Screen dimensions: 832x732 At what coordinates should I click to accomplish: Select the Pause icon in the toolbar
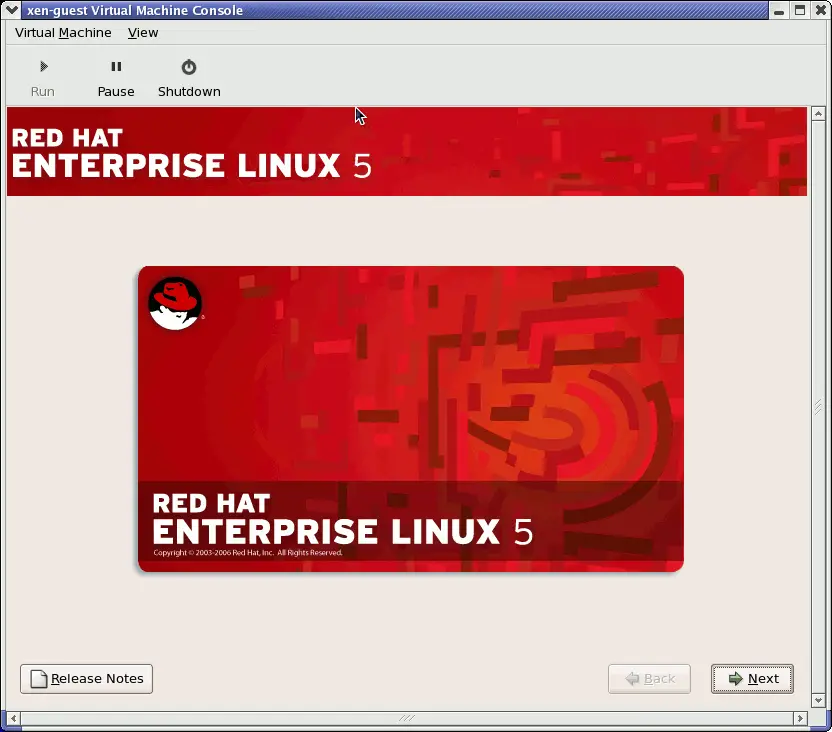115,66
